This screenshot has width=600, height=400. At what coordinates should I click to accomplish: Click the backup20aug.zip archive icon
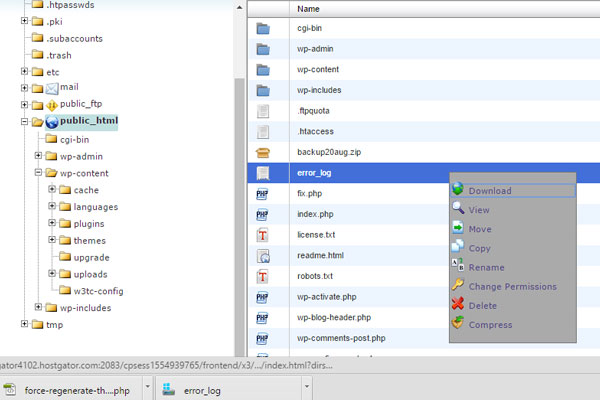click(x=263, y=153)
